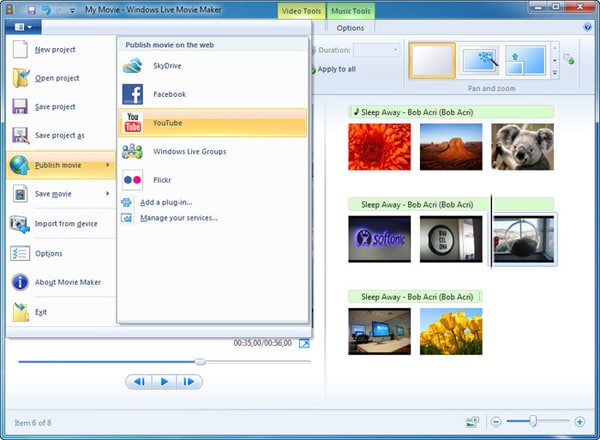
Task: Click the Open project folder icon
Action: 20,78
